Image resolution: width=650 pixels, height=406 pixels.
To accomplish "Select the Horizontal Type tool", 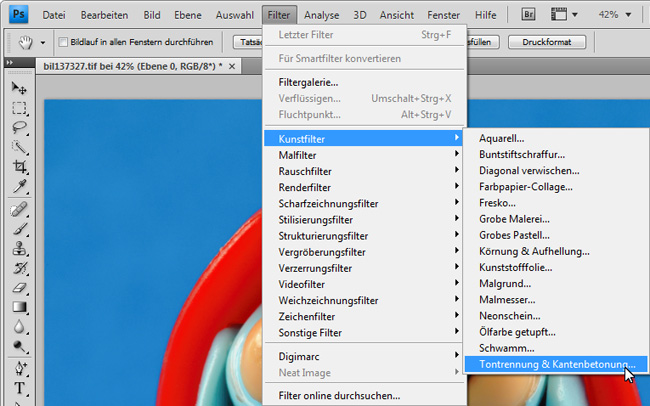I will [x=19, y=389].
